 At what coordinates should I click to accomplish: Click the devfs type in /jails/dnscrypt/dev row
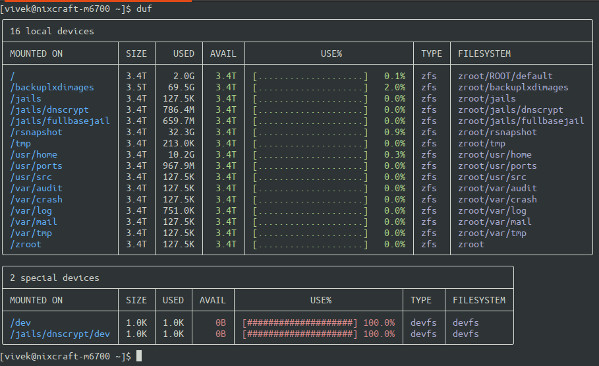coord(423,334)
